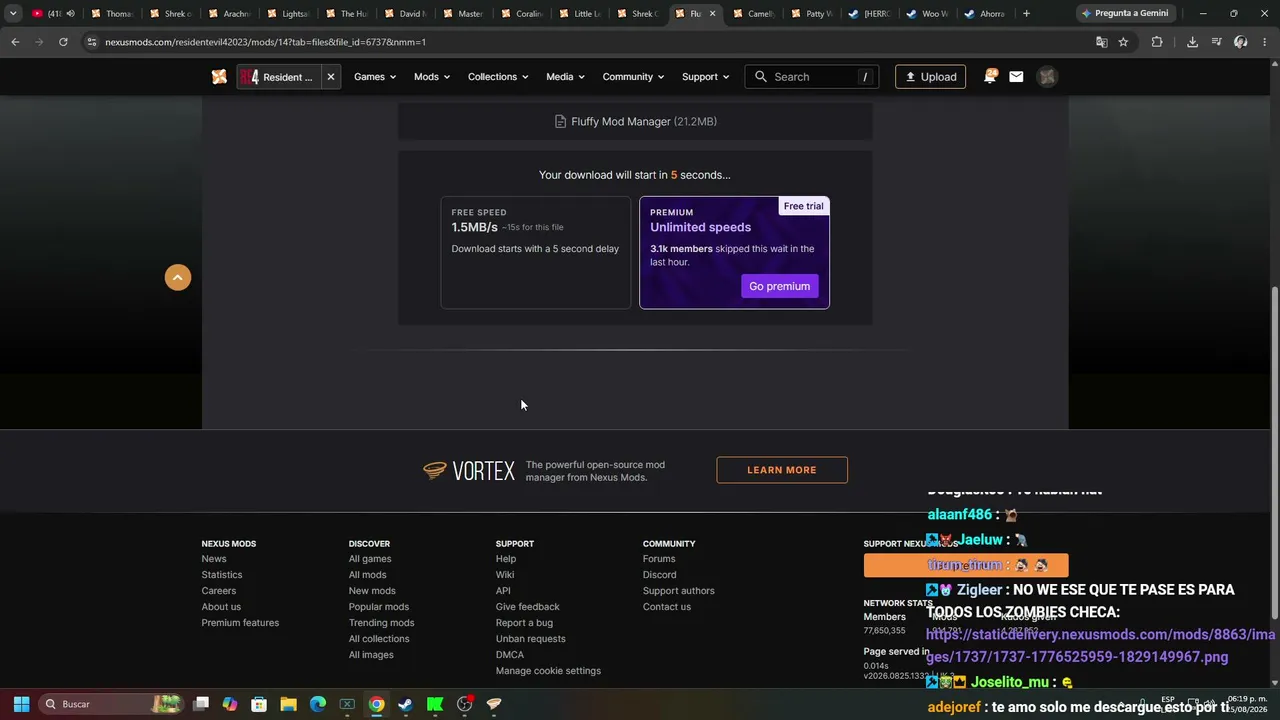Expand the Collections dropdown menu
The width and height of the screenshot is (1280, 720).
coord(498,77)
